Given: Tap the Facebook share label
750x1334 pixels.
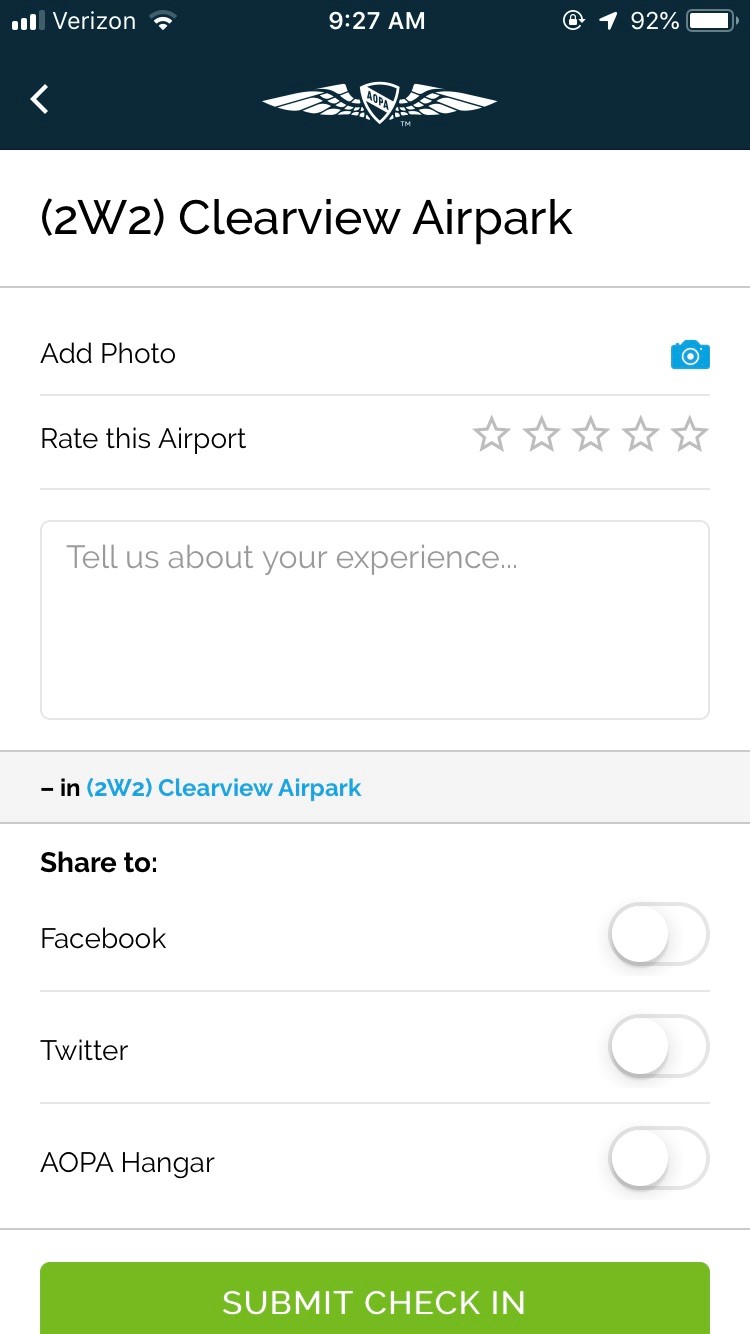Looking at the screenshot, I should pos(103,938).
